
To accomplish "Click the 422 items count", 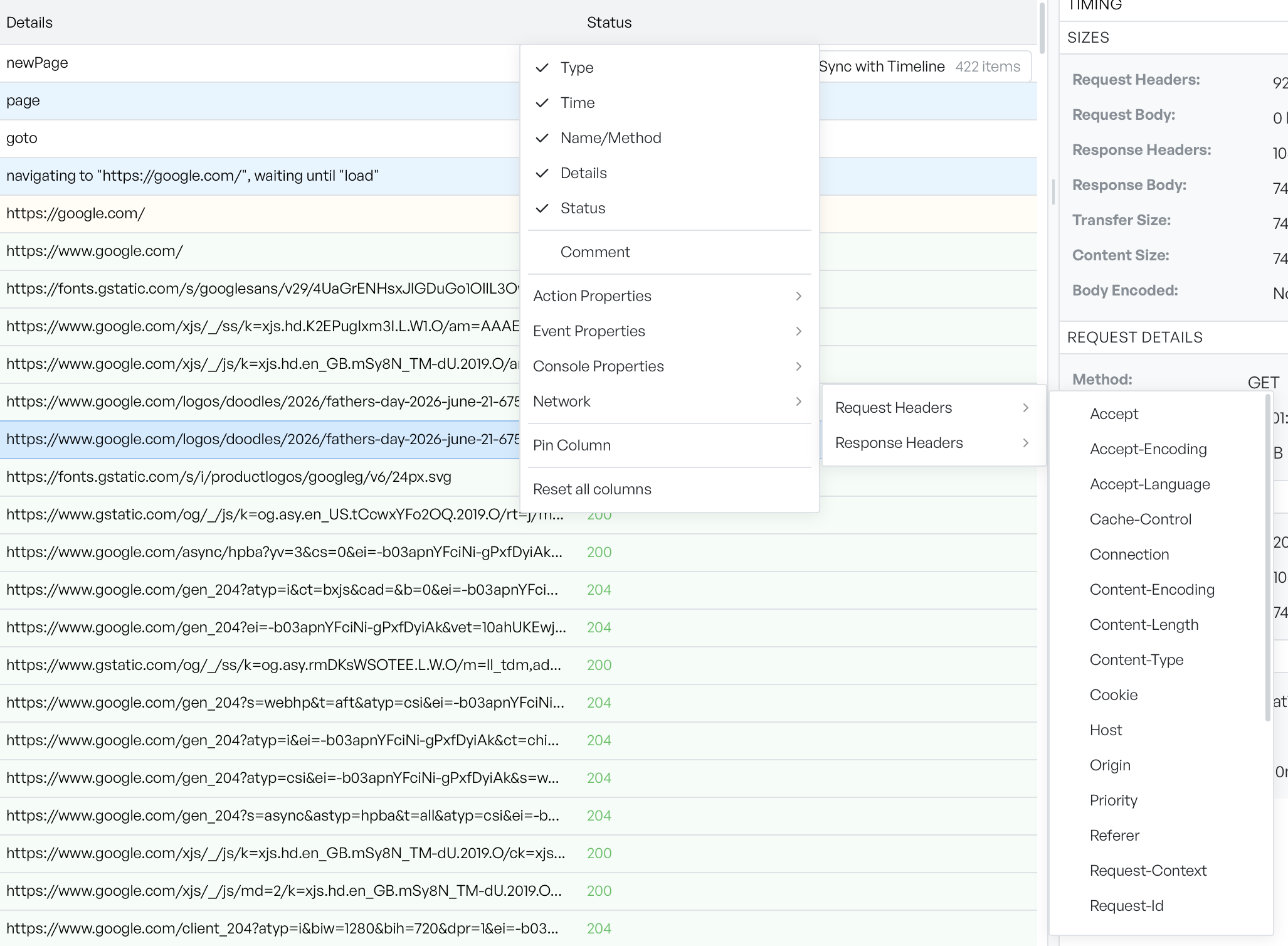I will (988, 66).
